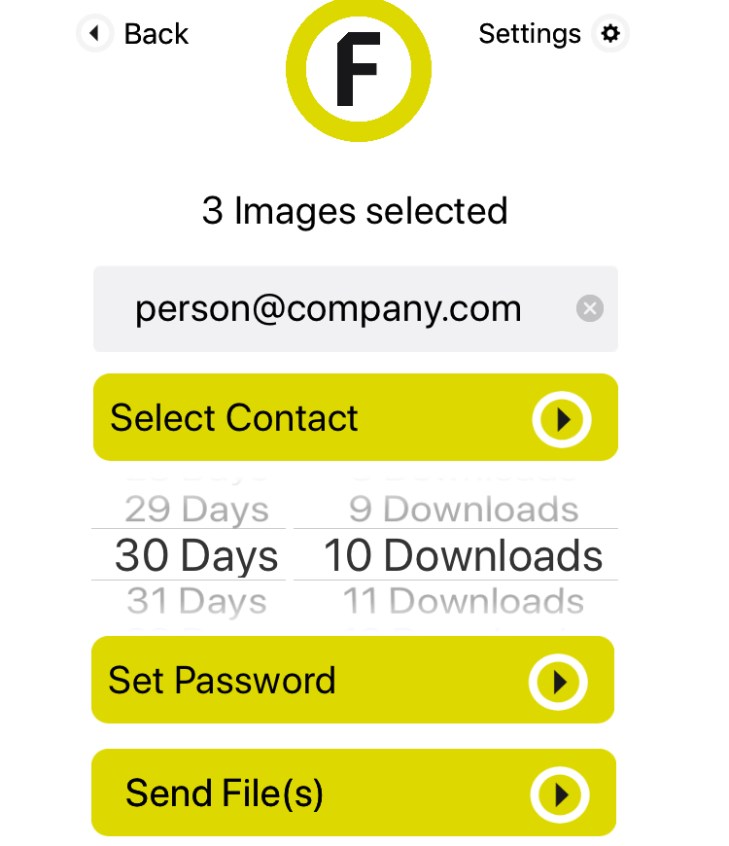Click the Set Password arrow icon

pyautogui.click(x=558, y=681)
